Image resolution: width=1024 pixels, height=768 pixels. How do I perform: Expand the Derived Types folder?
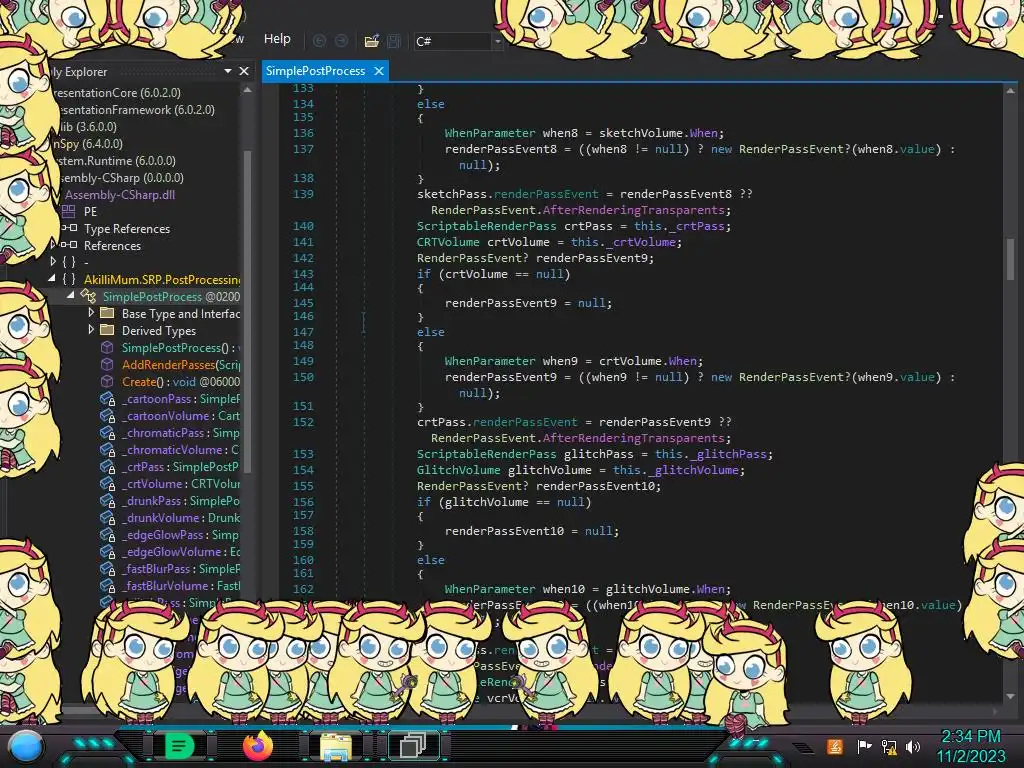point(91,330)
